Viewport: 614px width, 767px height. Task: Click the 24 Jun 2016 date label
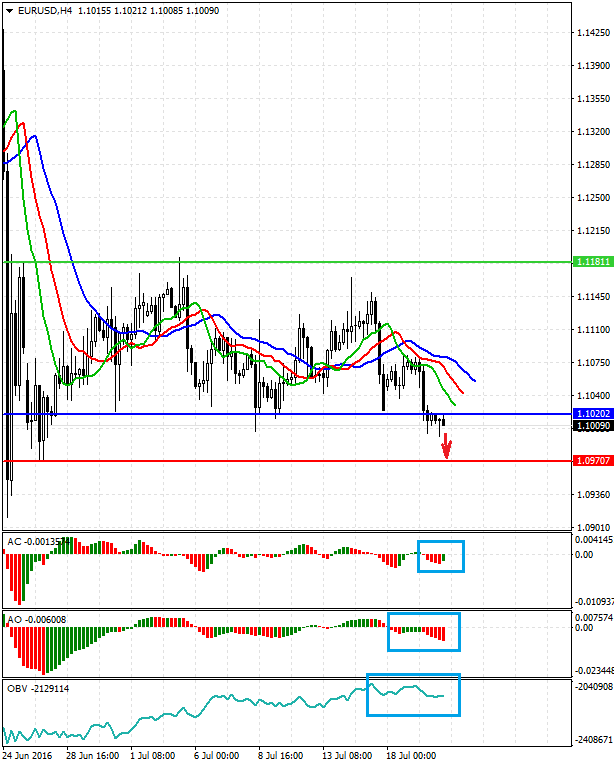click(28, 757)
